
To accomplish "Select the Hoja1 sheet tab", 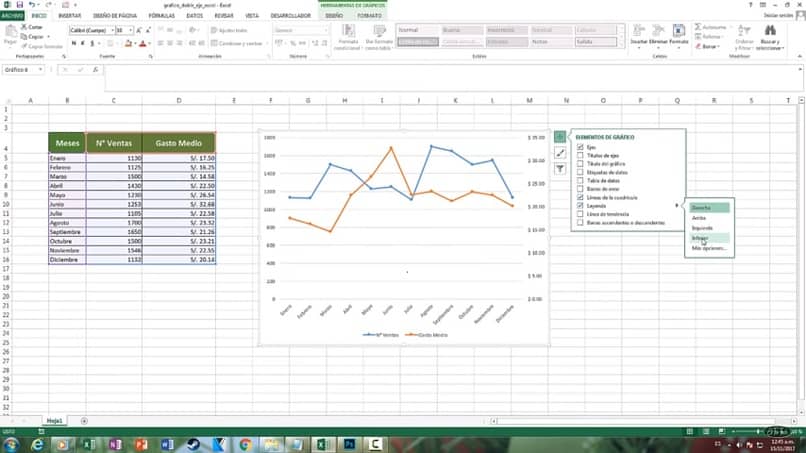I will (54, 421).
